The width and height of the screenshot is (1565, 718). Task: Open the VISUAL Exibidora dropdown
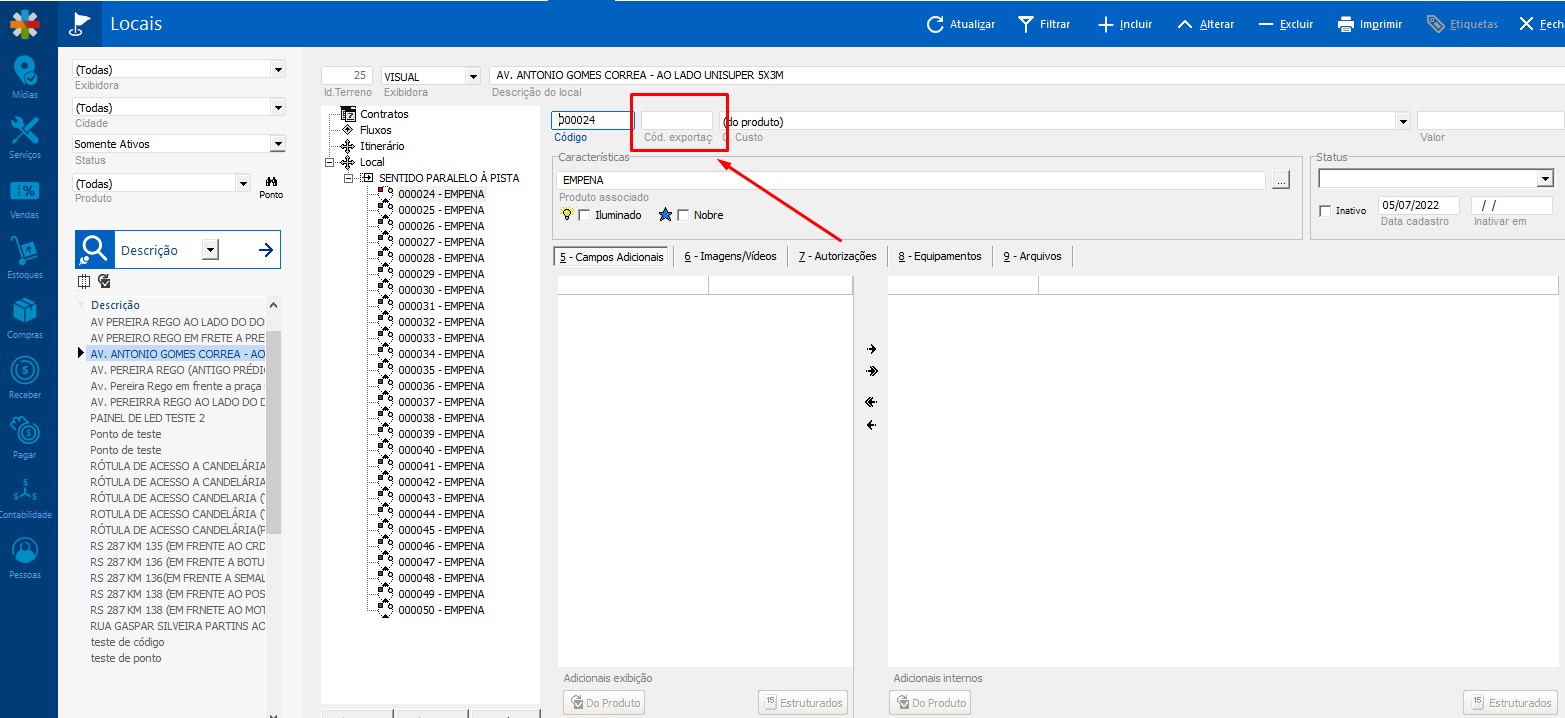473,76
